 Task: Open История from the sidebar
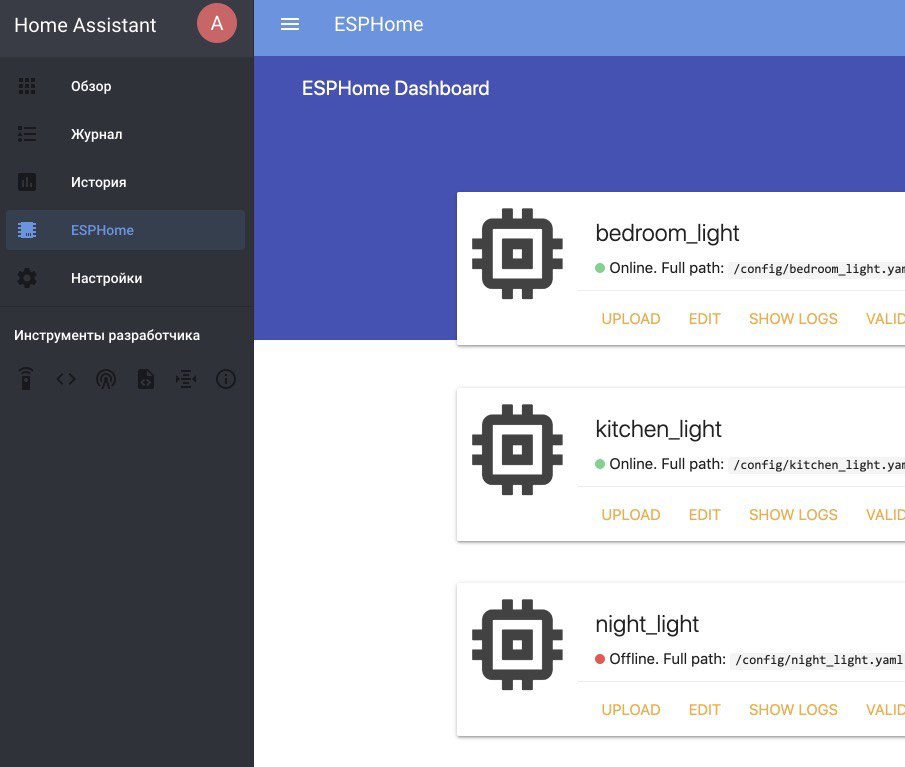125,182
